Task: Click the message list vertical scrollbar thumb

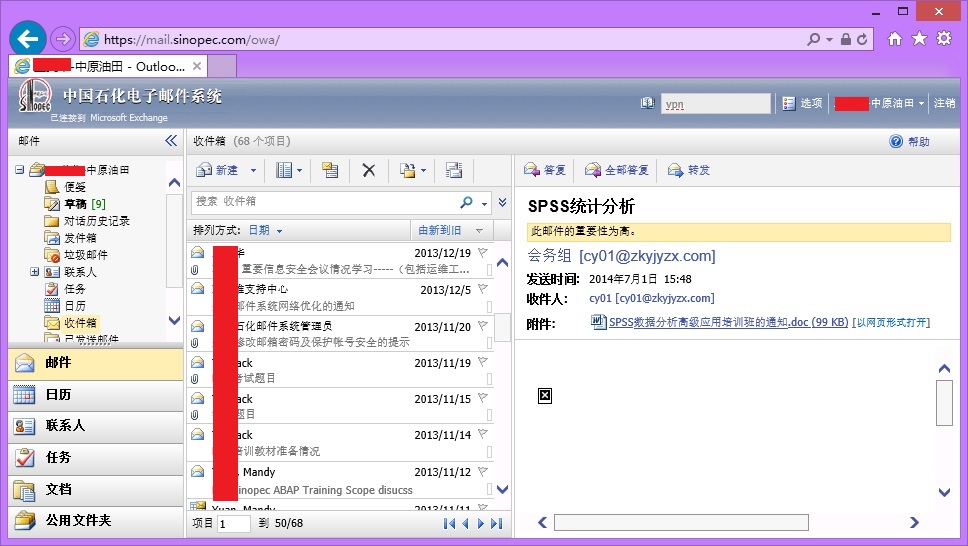Action: (503, 327)
